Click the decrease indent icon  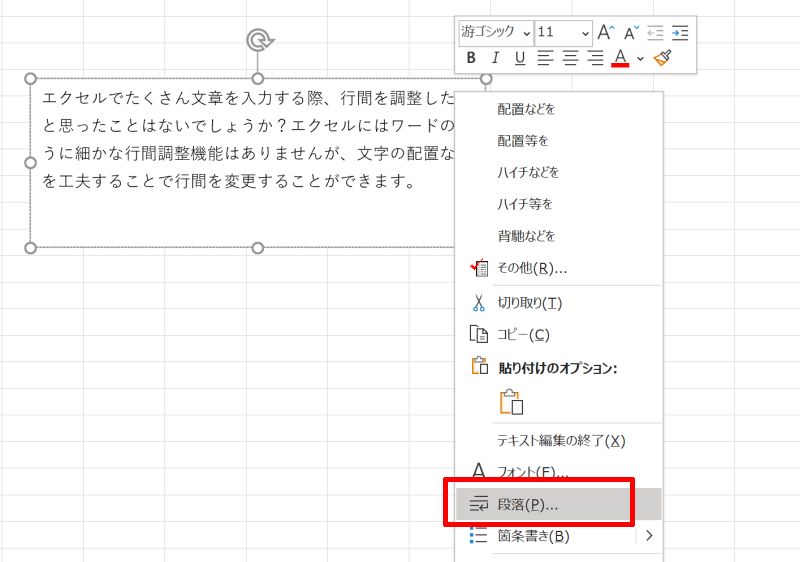(x=655, y=33)
